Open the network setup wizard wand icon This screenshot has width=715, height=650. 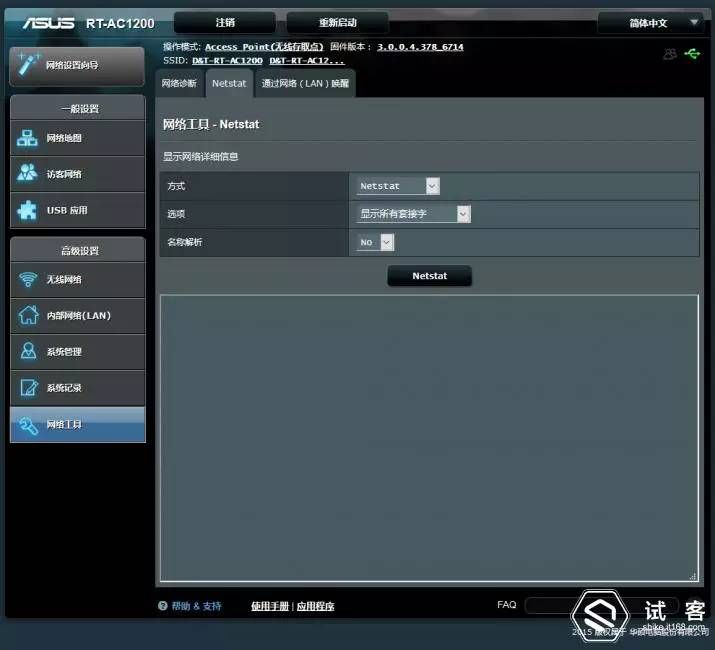(x=28, y=63)
